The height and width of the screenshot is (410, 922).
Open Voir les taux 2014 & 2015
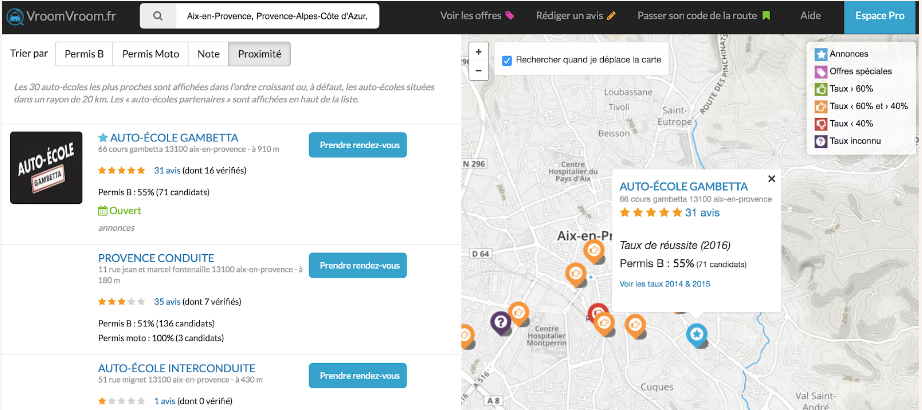click(665, 284)
